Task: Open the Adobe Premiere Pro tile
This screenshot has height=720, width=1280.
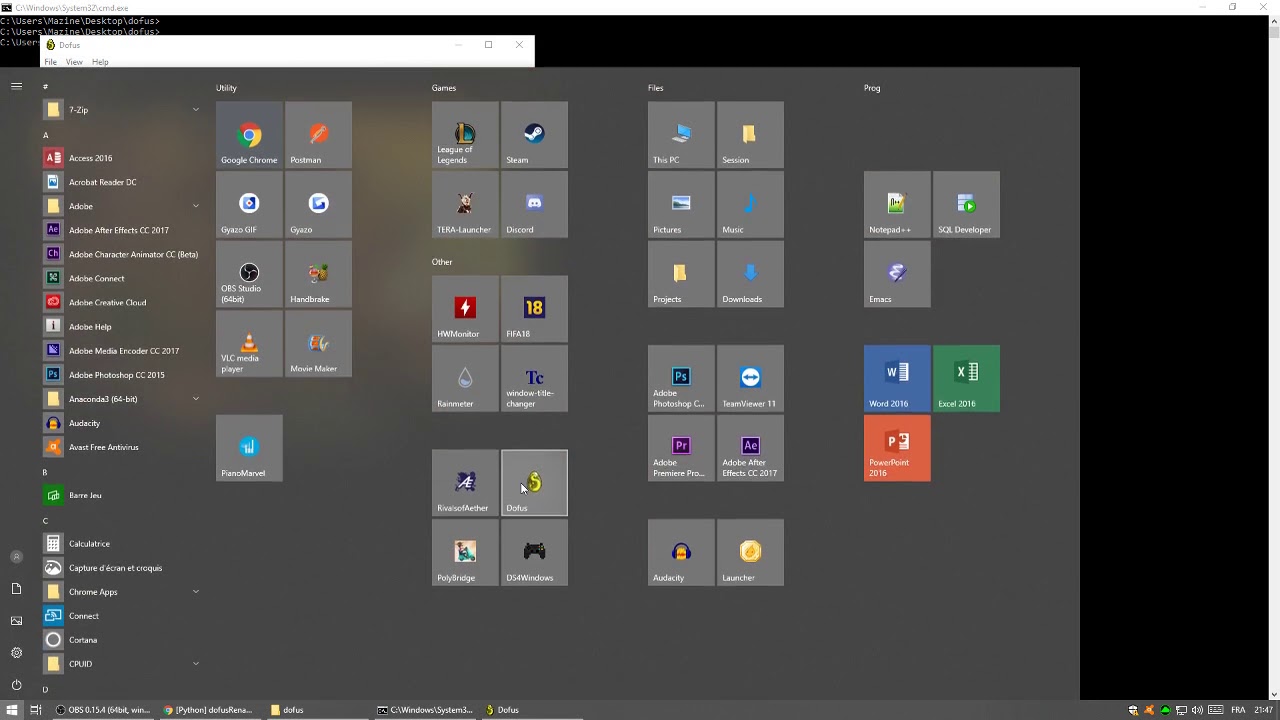Action: click(681, 448)
